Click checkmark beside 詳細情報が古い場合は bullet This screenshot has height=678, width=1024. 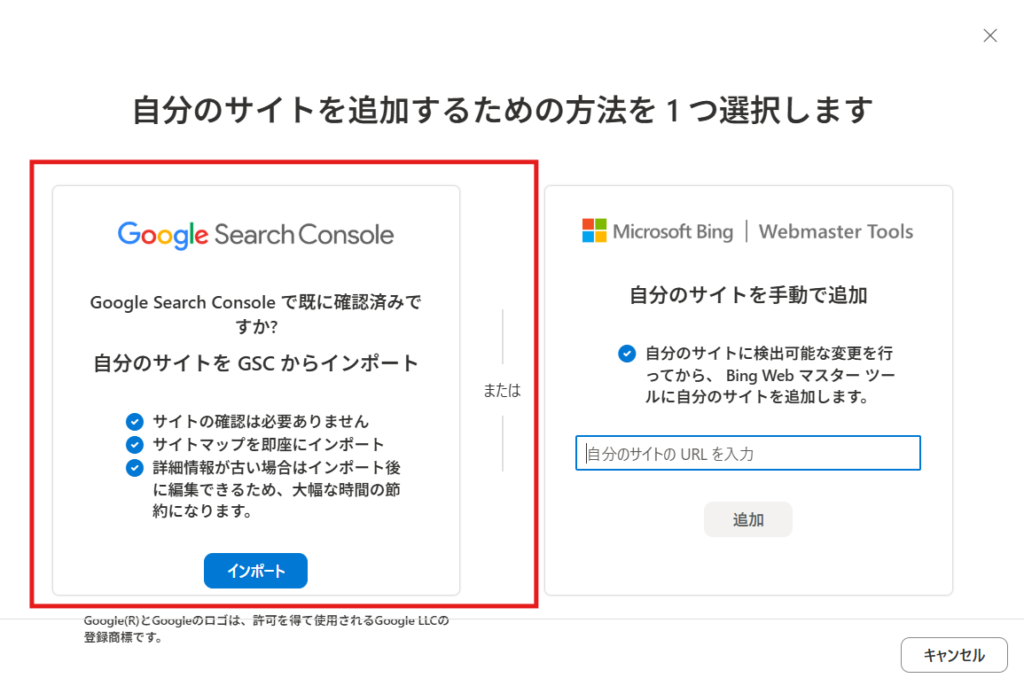[x=135, y=467]
